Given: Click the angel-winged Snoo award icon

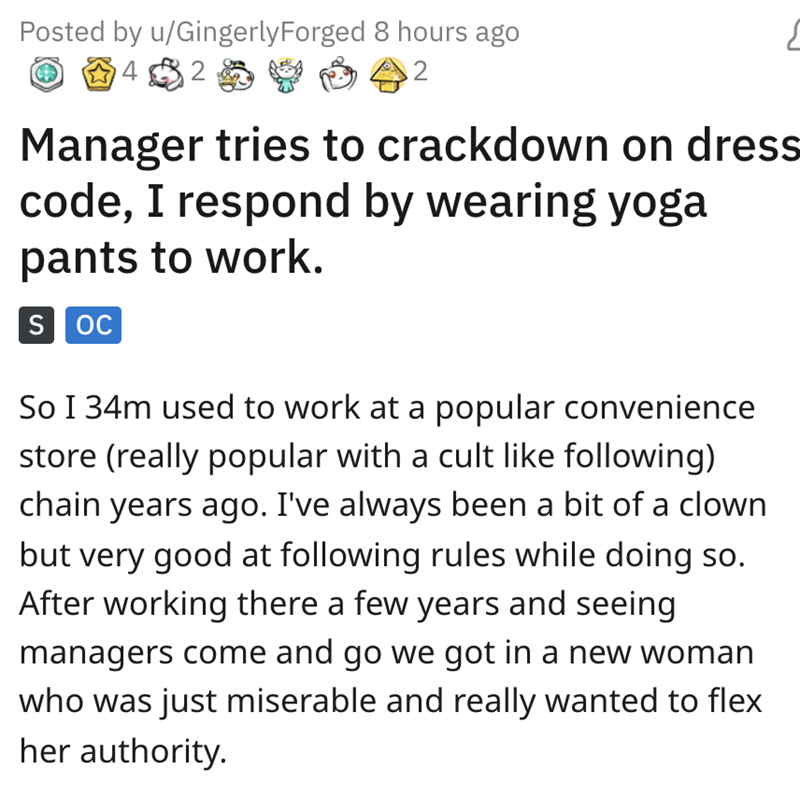Looking at the screenshot, I should pos(285,73).
